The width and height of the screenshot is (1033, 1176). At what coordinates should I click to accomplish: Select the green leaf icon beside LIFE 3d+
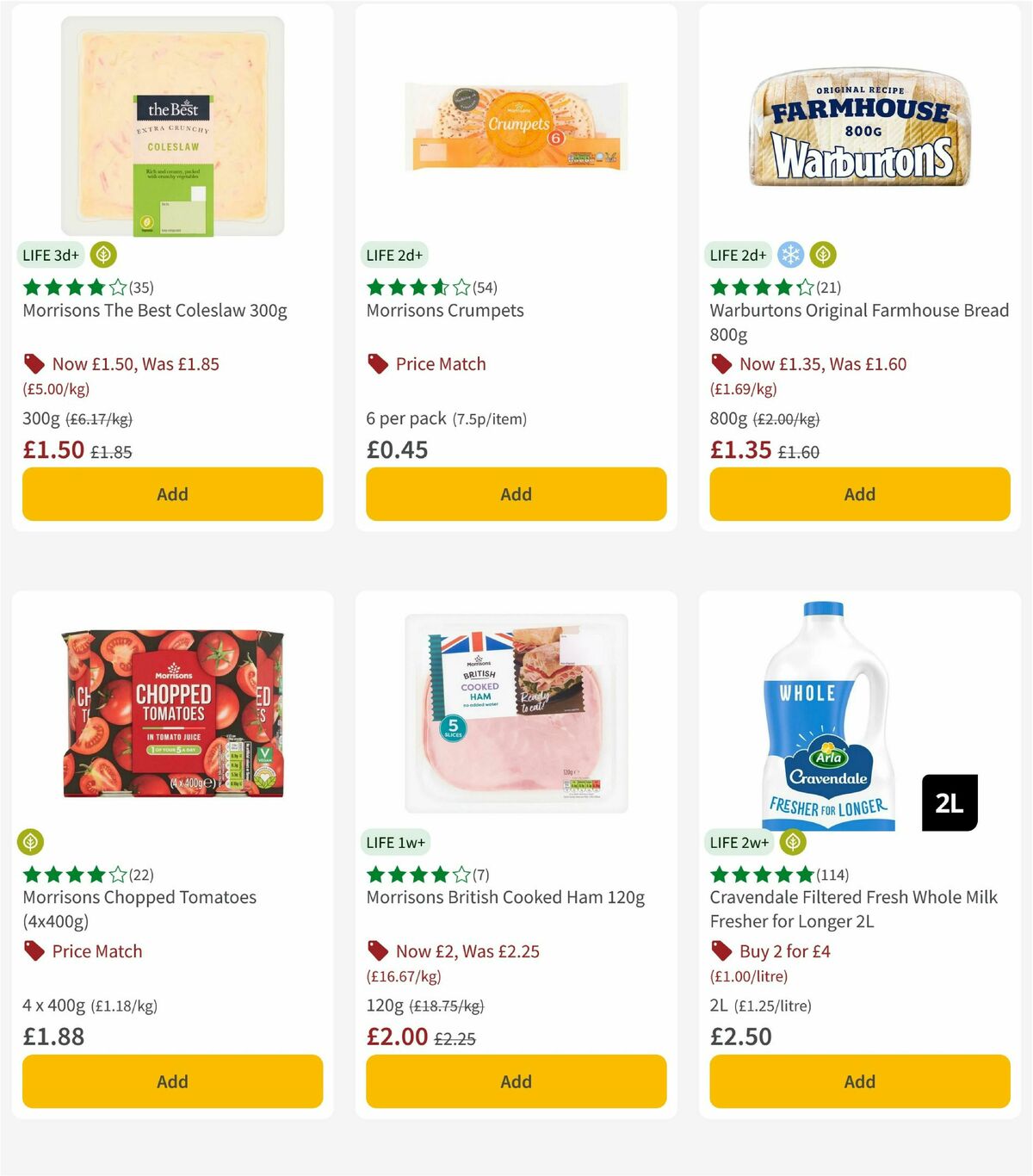point(103,255)
